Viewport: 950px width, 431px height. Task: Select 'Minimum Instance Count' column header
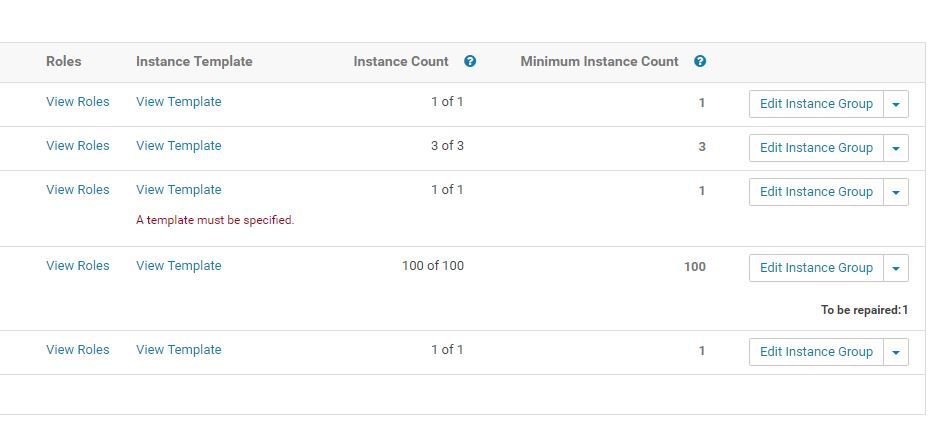point(599,61)
